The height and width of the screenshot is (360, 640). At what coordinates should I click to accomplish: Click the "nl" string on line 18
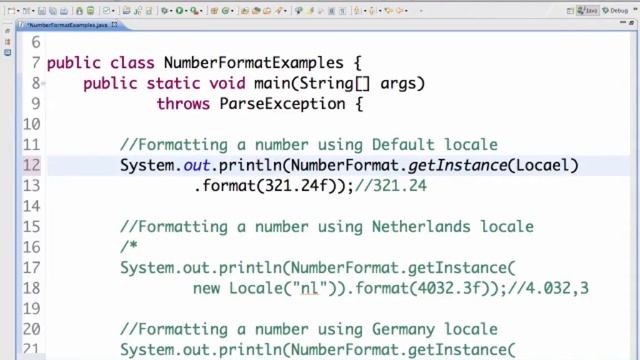coord(308,289)
